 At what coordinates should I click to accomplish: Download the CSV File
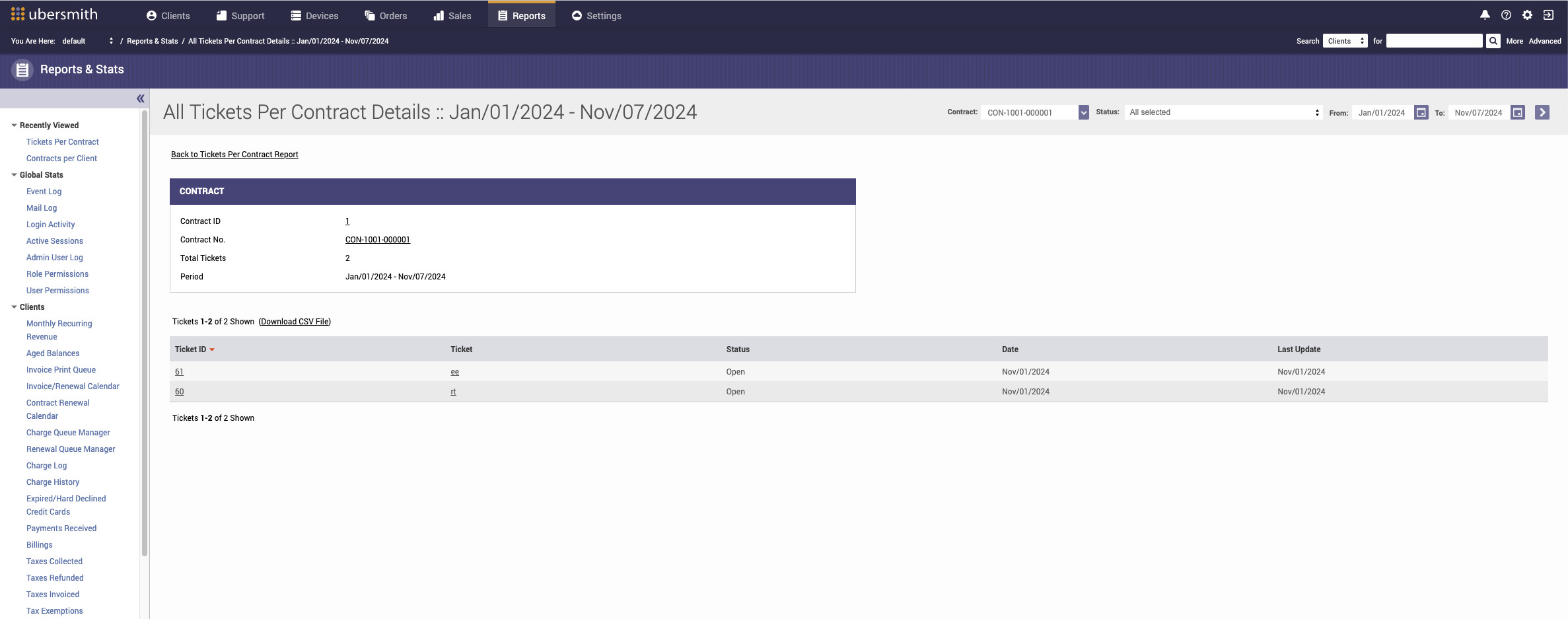[x=295, y=322]
